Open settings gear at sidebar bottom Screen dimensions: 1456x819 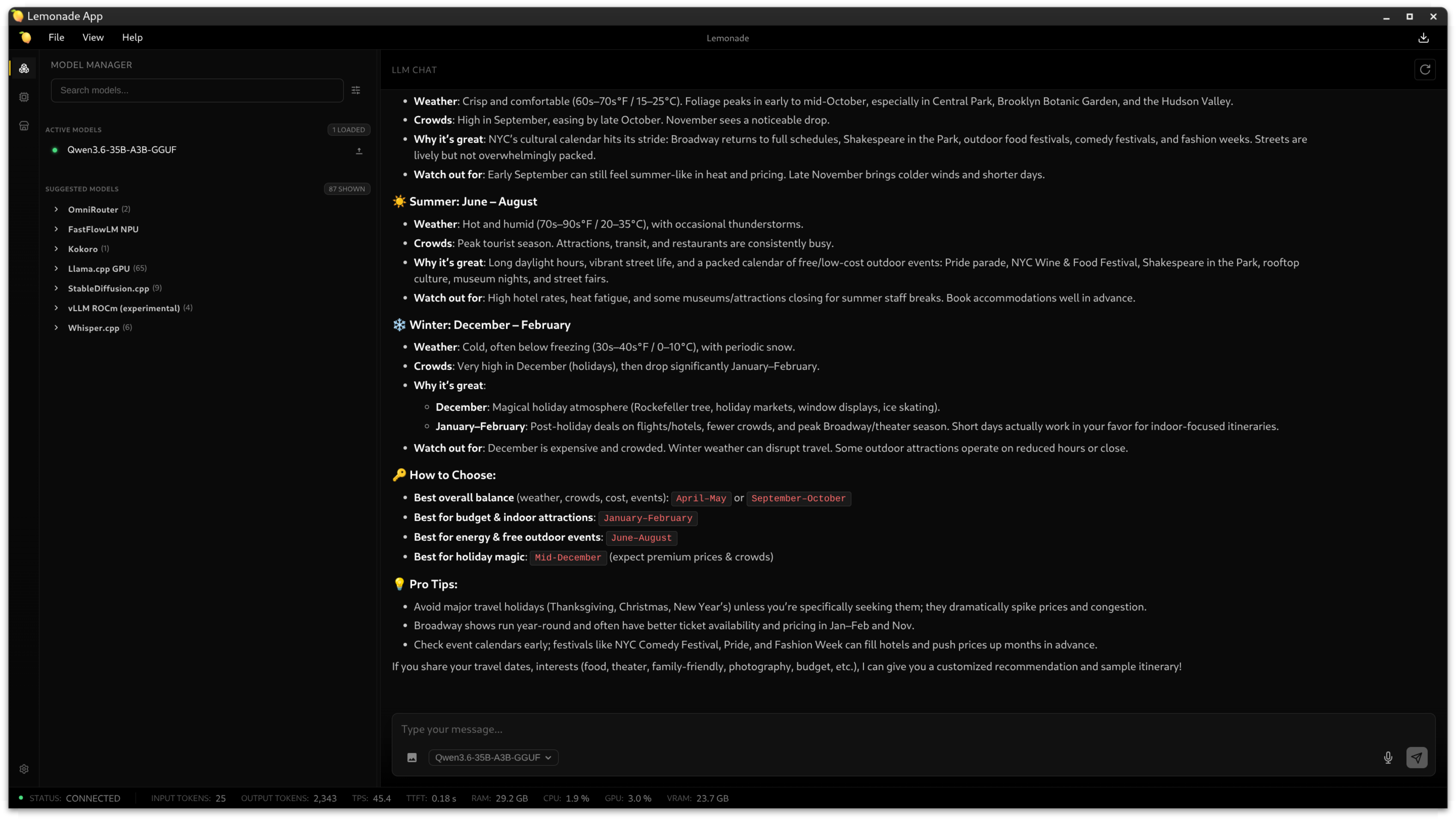point(24,769)
